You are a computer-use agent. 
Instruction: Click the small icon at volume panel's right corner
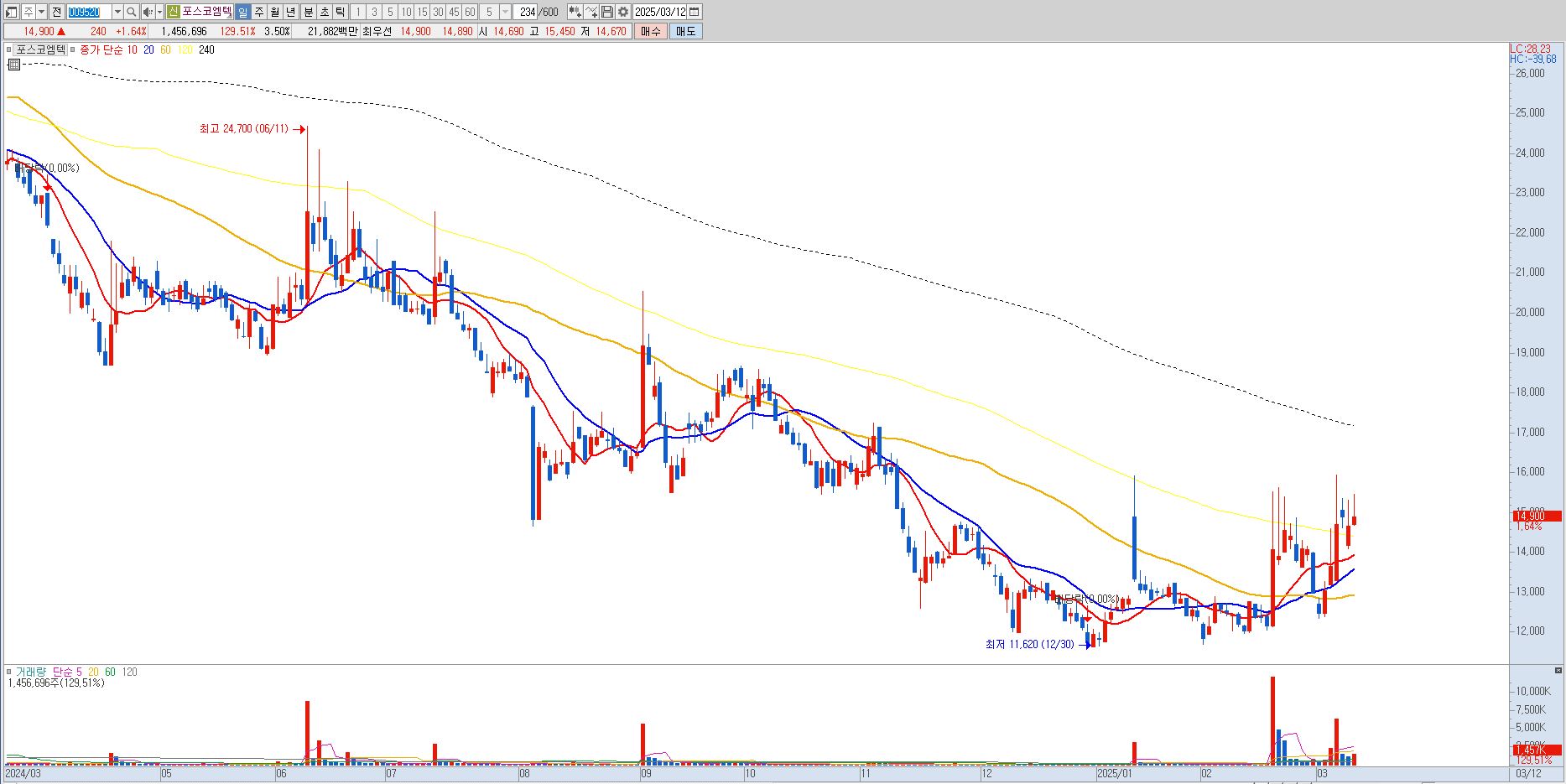[1558, 671]
